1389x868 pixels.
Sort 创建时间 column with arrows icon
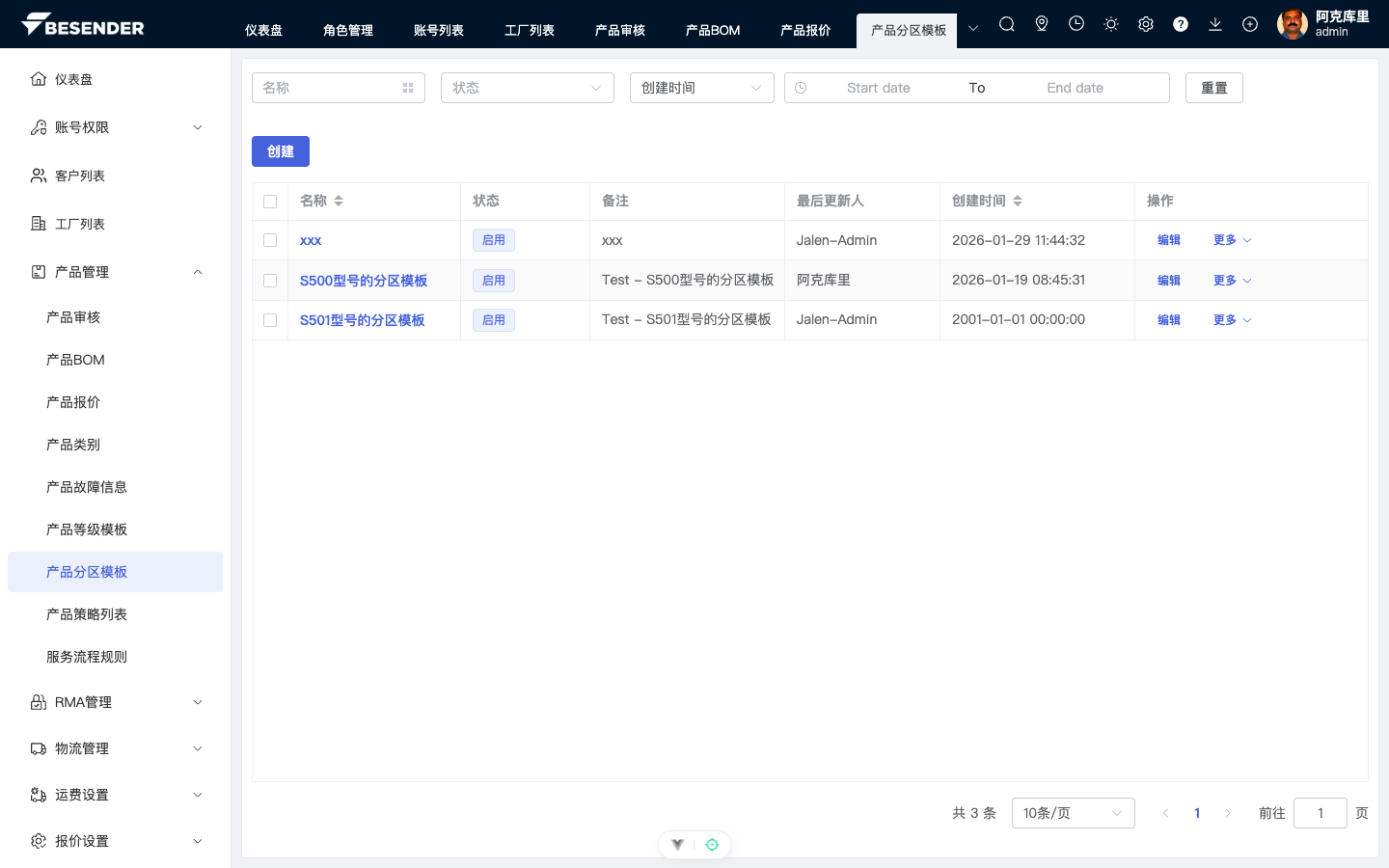1018,201
